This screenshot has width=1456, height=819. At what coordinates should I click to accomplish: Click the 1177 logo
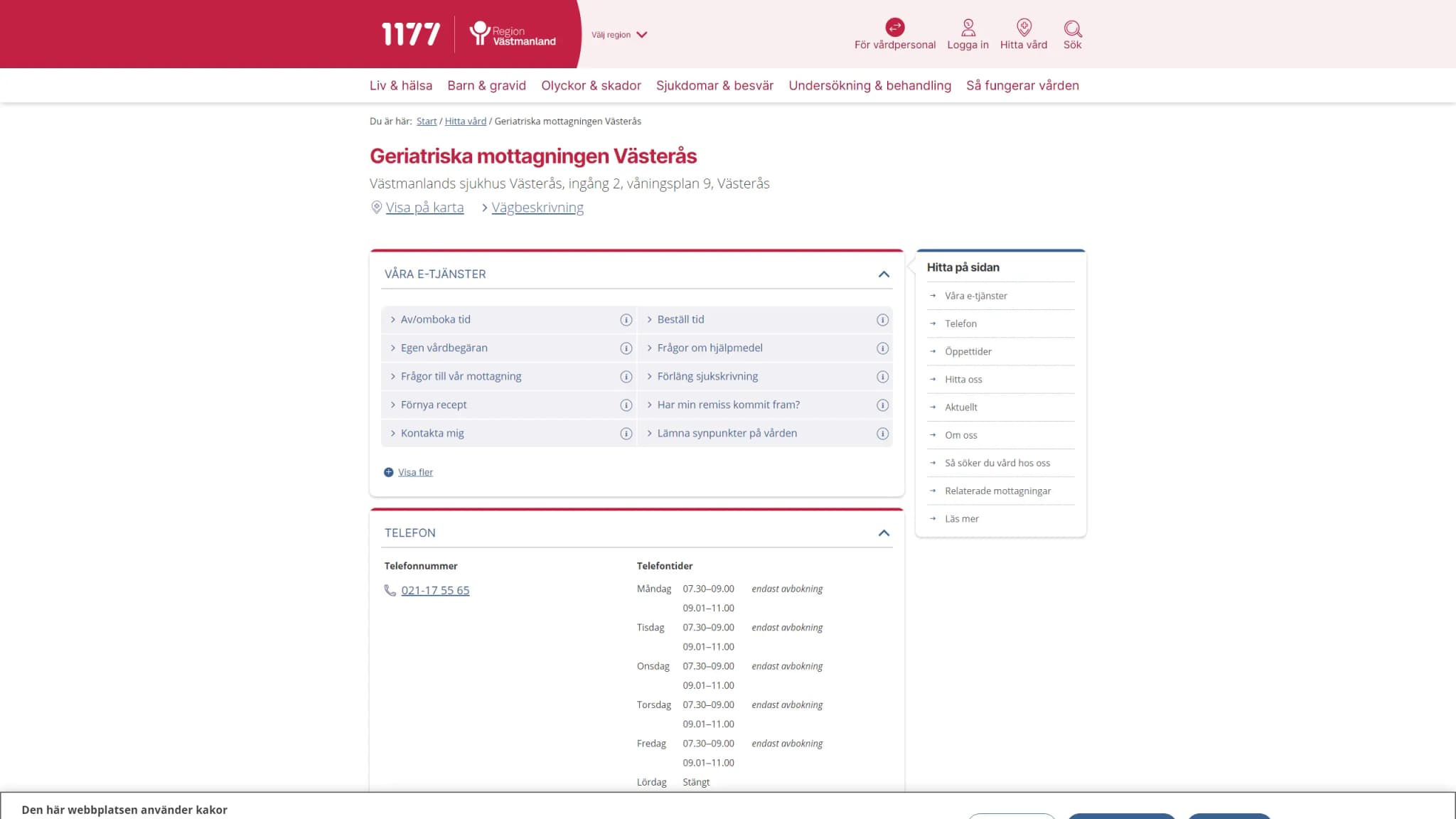pyautogui.click(x=411, y=34)
